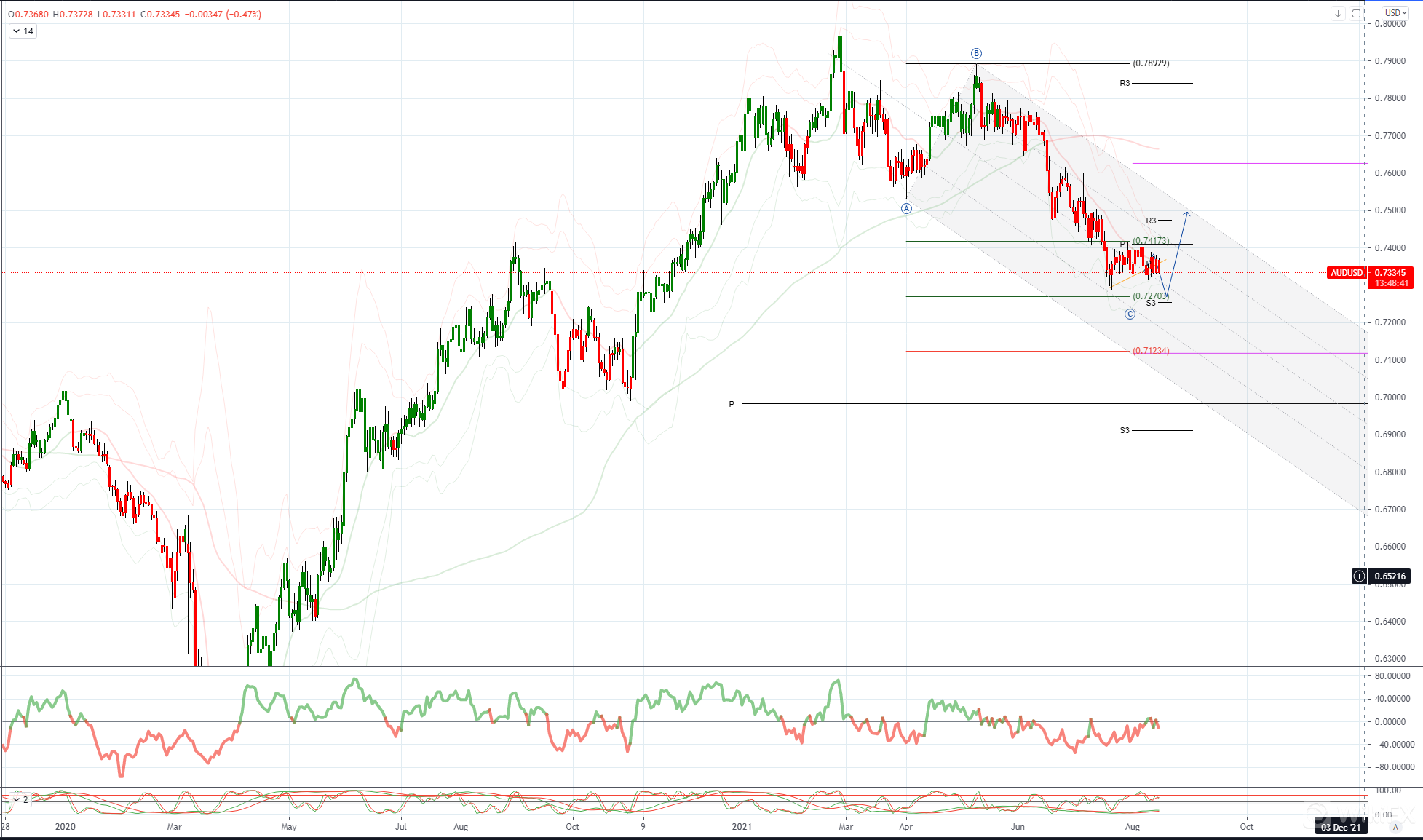Toggle auto scale A button
The image size is (1423, 840).
coord(1395,827)
